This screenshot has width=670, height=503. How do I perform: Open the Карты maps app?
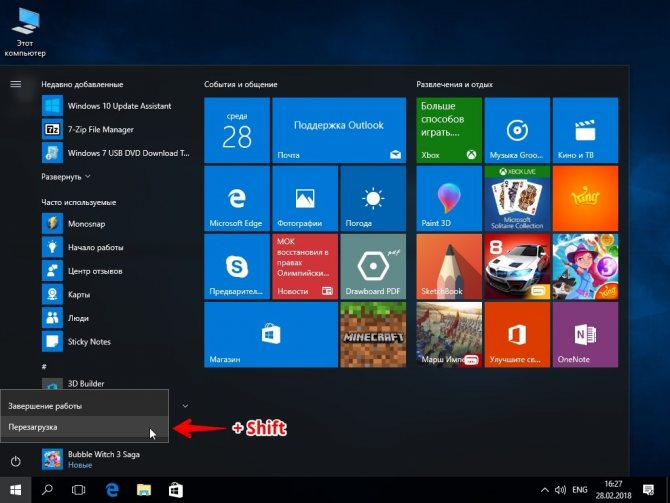[x=115, y=294]
